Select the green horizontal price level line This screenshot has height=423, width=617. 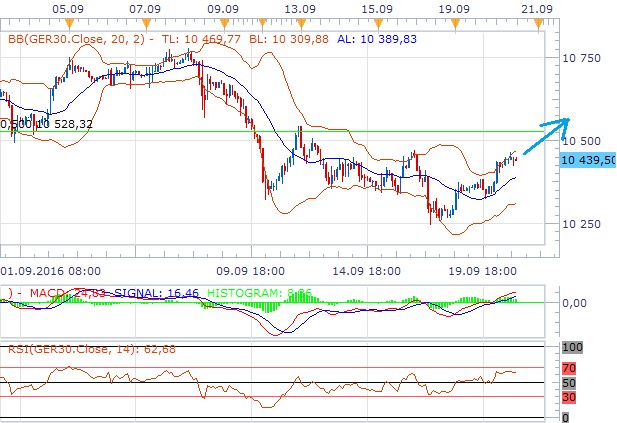(x=300, y=131)
